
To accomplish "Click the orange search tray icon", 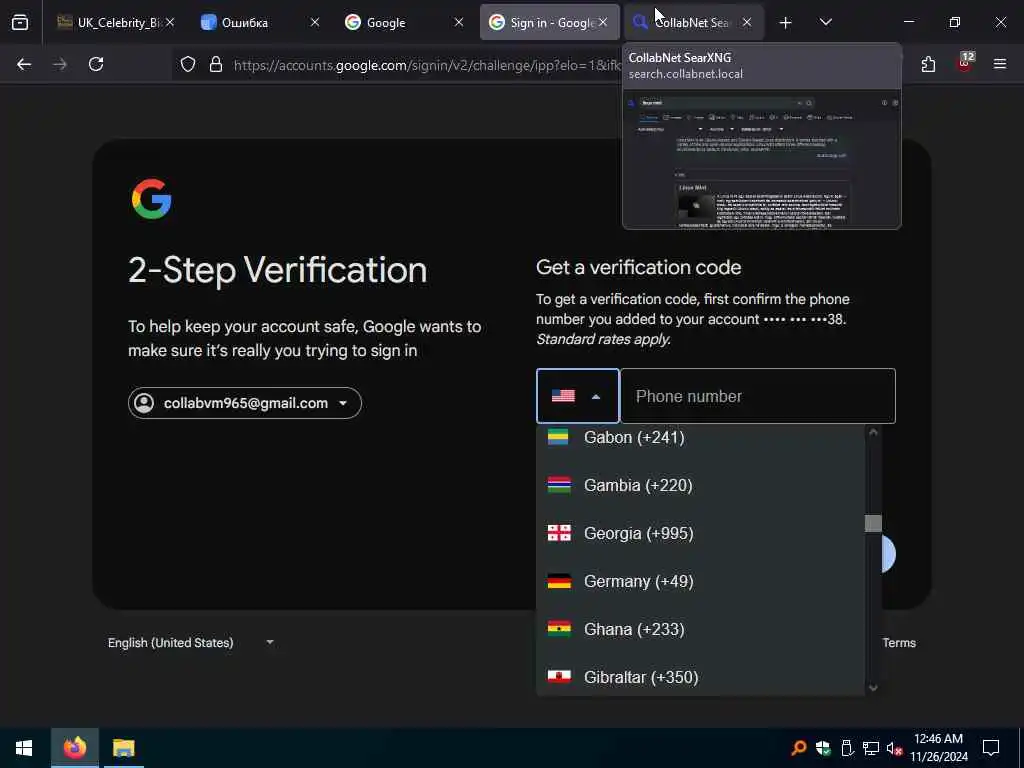I will tap(798, 748).
